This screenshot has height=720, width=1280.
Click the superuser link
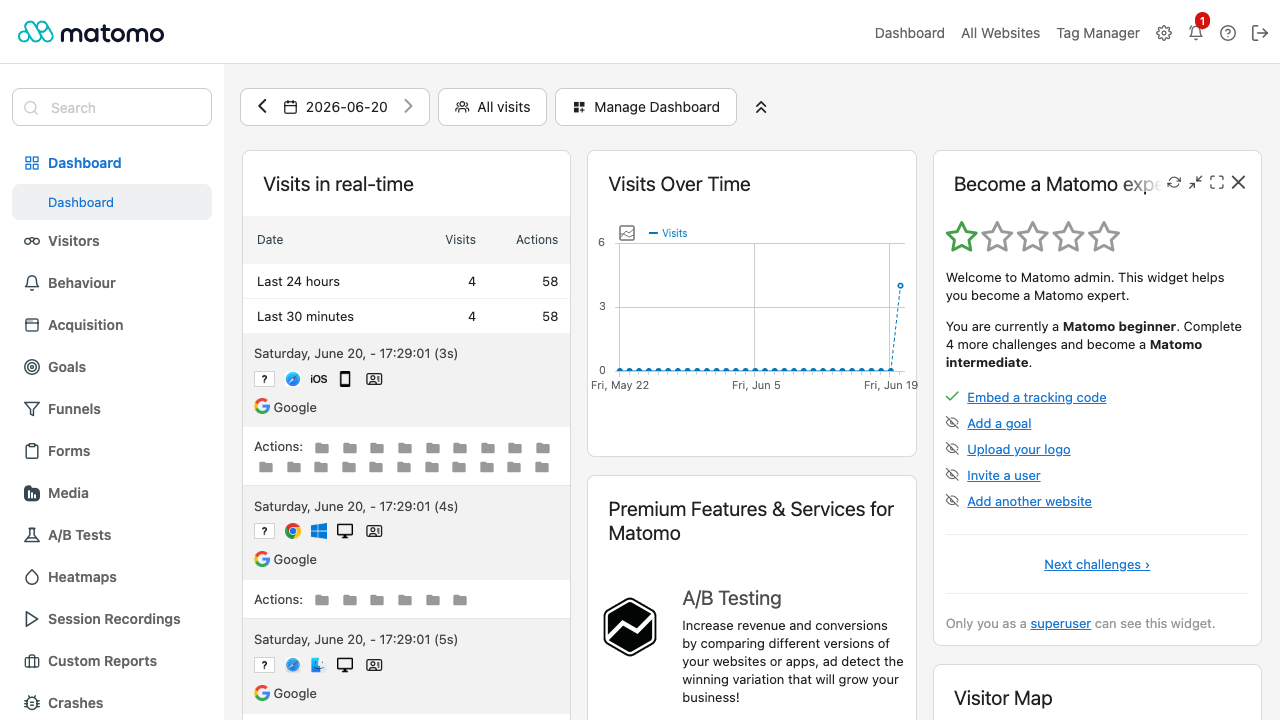click(x=1061, y=623)
